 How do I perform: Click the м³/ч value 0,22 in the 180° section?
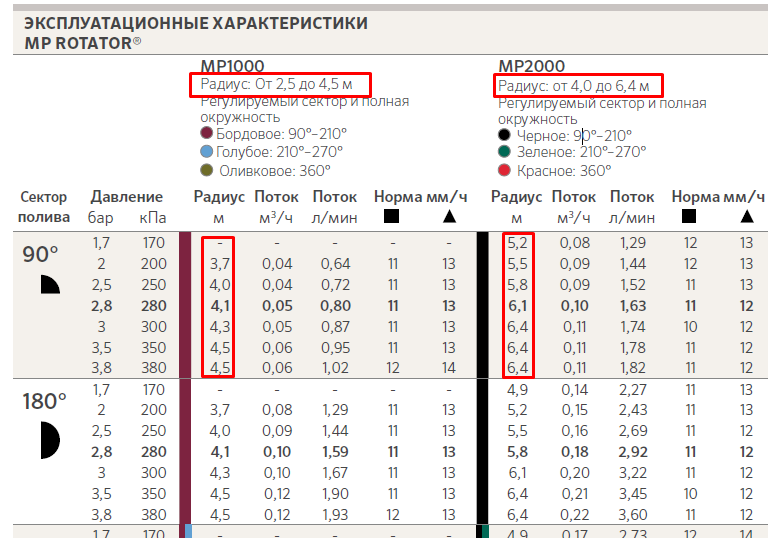[x=575, y=515]
